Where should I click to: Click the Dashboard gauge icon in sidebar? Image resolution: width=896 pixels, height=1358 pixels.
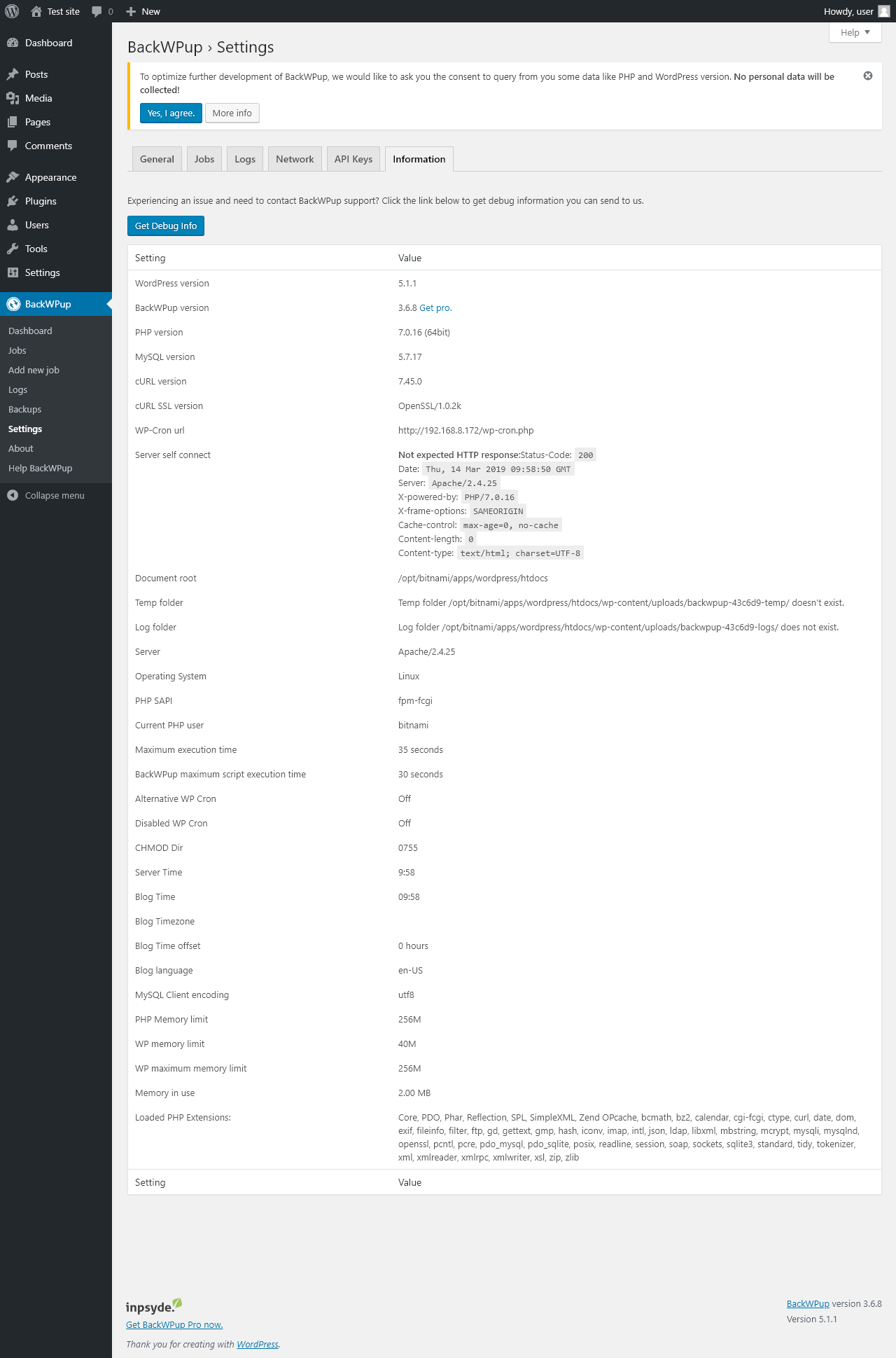point(13,43)
